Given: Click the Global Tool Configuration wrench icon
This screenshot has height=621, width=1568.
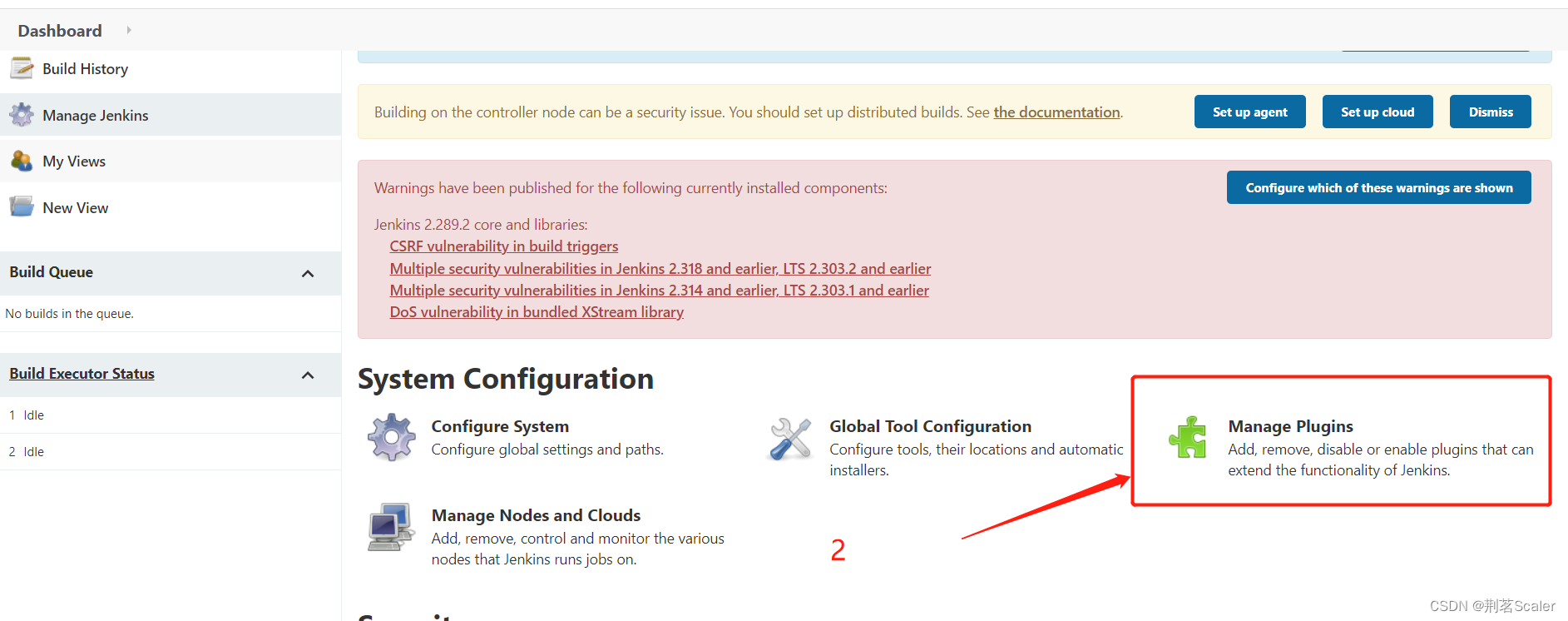Looking at the screenshot, I should coord(790,438).
